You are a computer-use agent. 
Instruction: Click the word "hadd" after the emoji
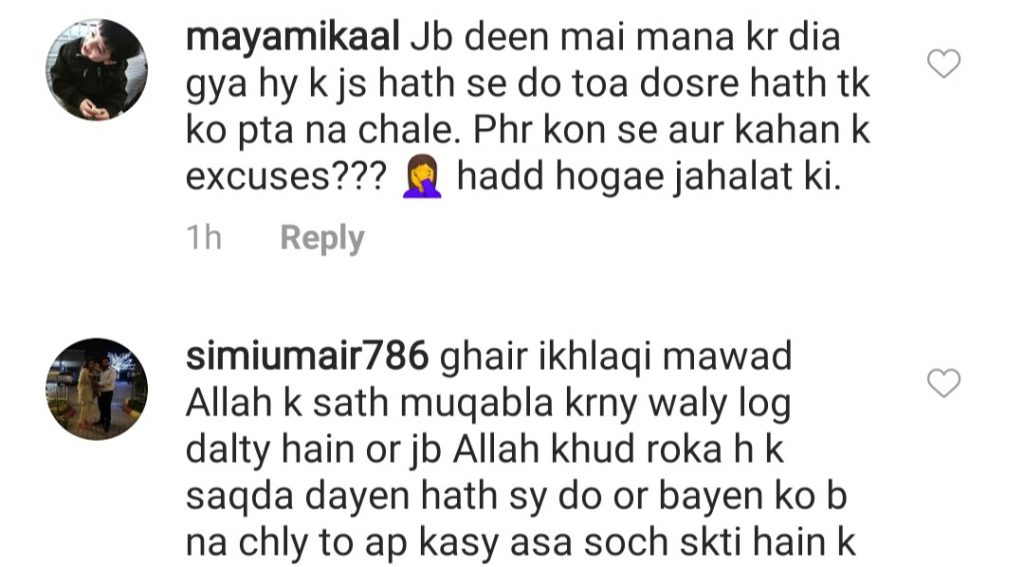500,176
